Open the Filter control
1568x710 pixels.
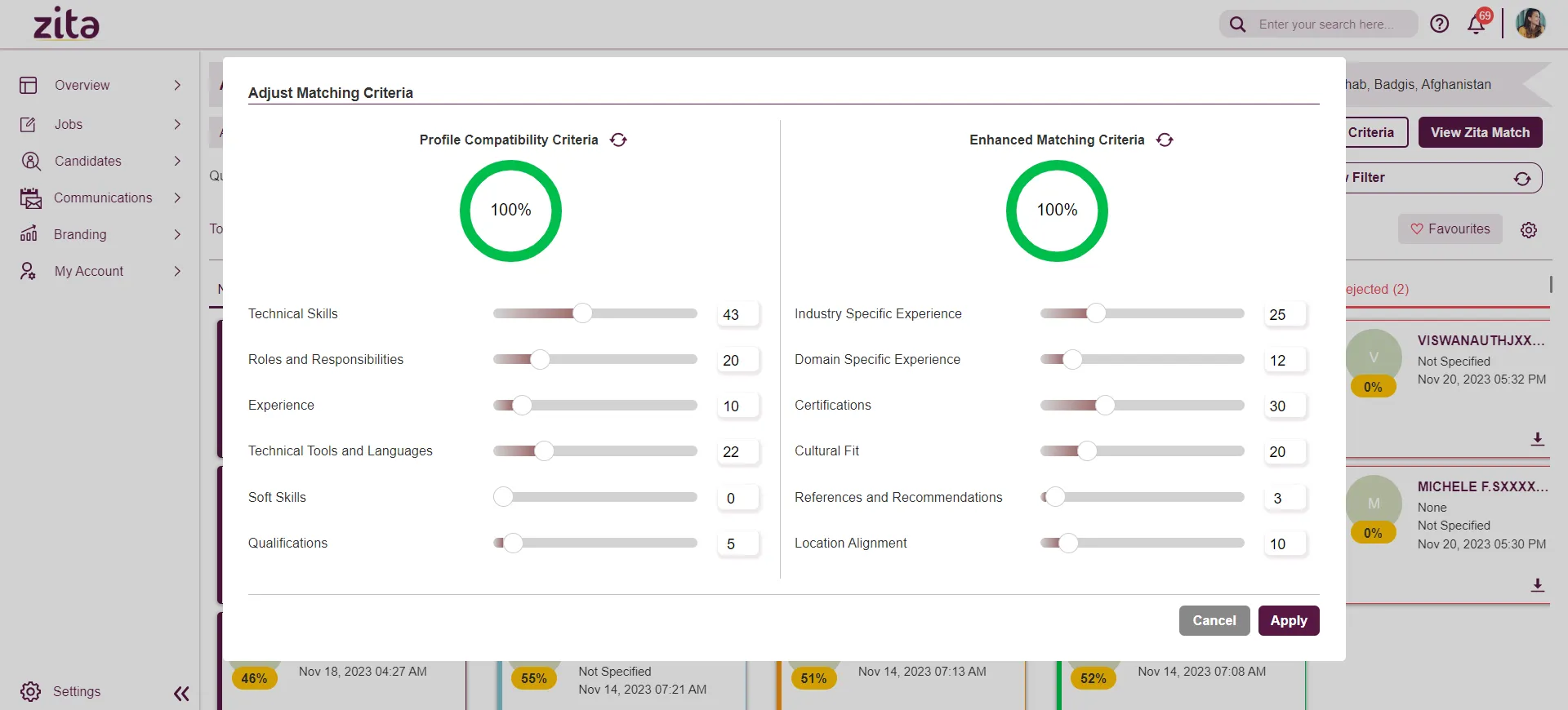(1444, 178)
